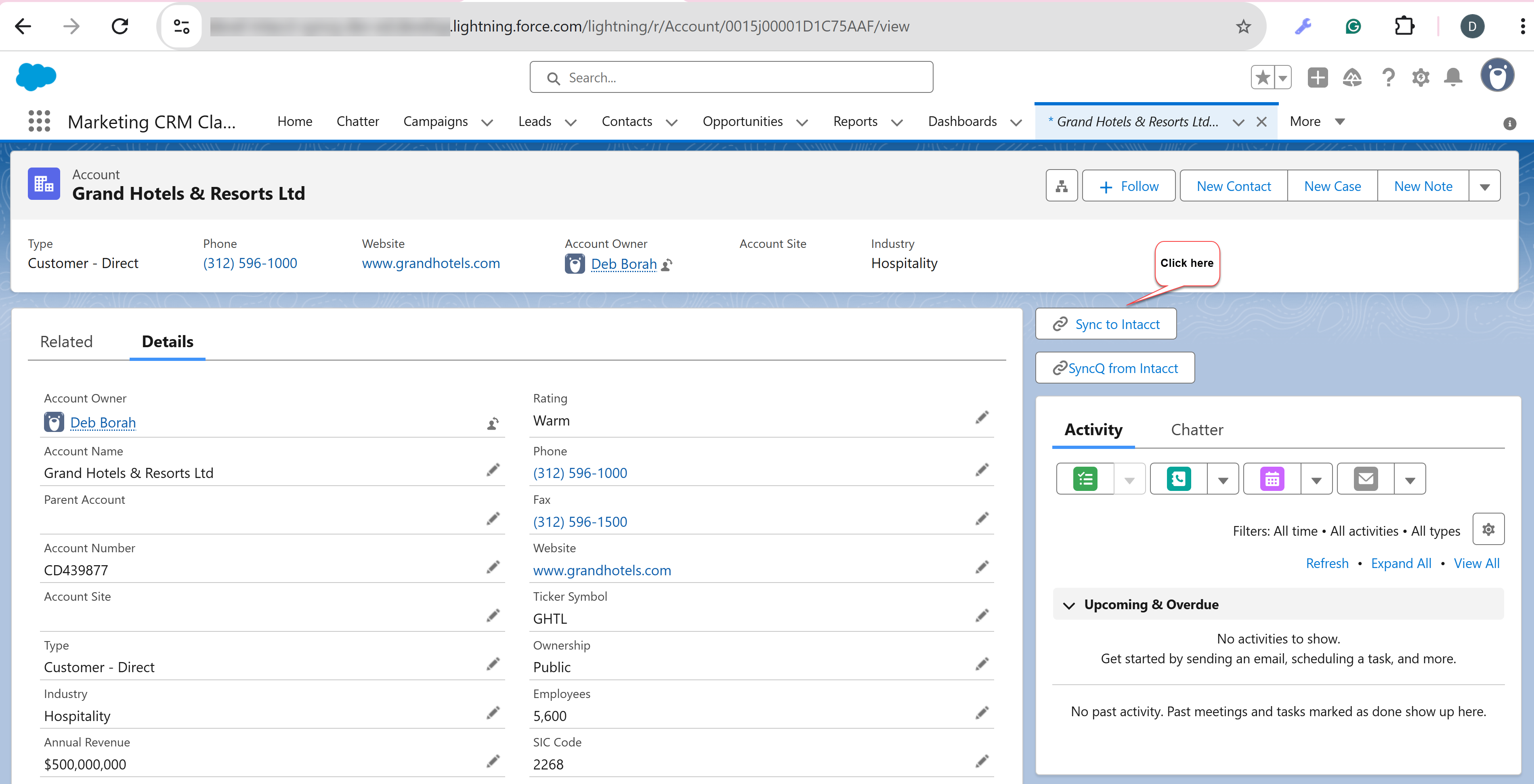Close the Grand Hotels & Resorts tab

coord(1261,122)
